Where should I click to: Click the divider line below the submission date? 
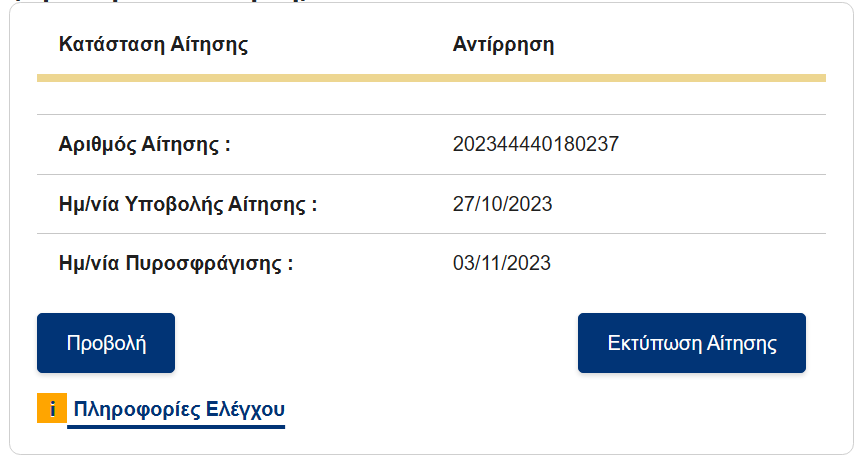pyautogui.click(x=431, y=233)
